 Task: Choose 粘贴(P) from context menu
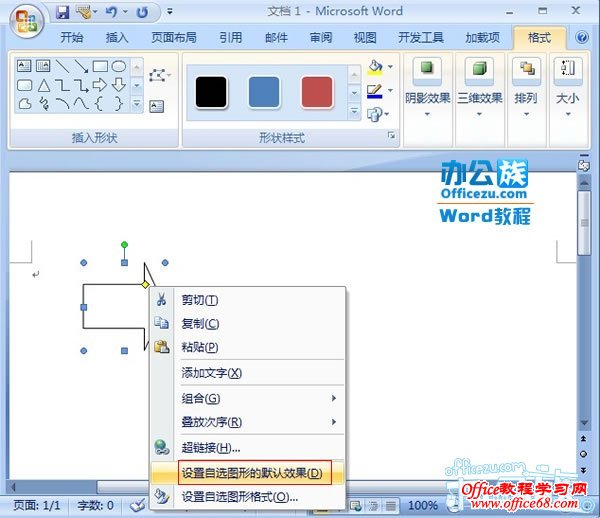click(x=248, y=347)
